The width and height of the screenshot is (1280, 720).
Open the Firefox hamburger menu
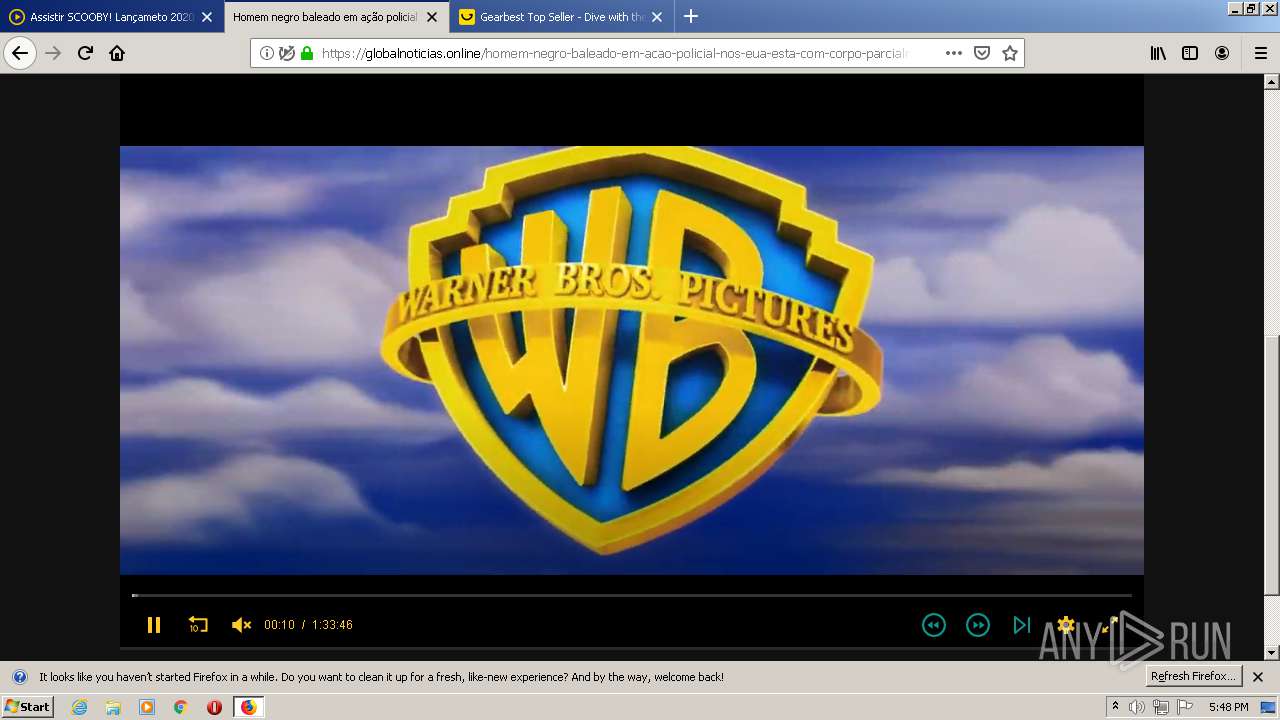1260,53
